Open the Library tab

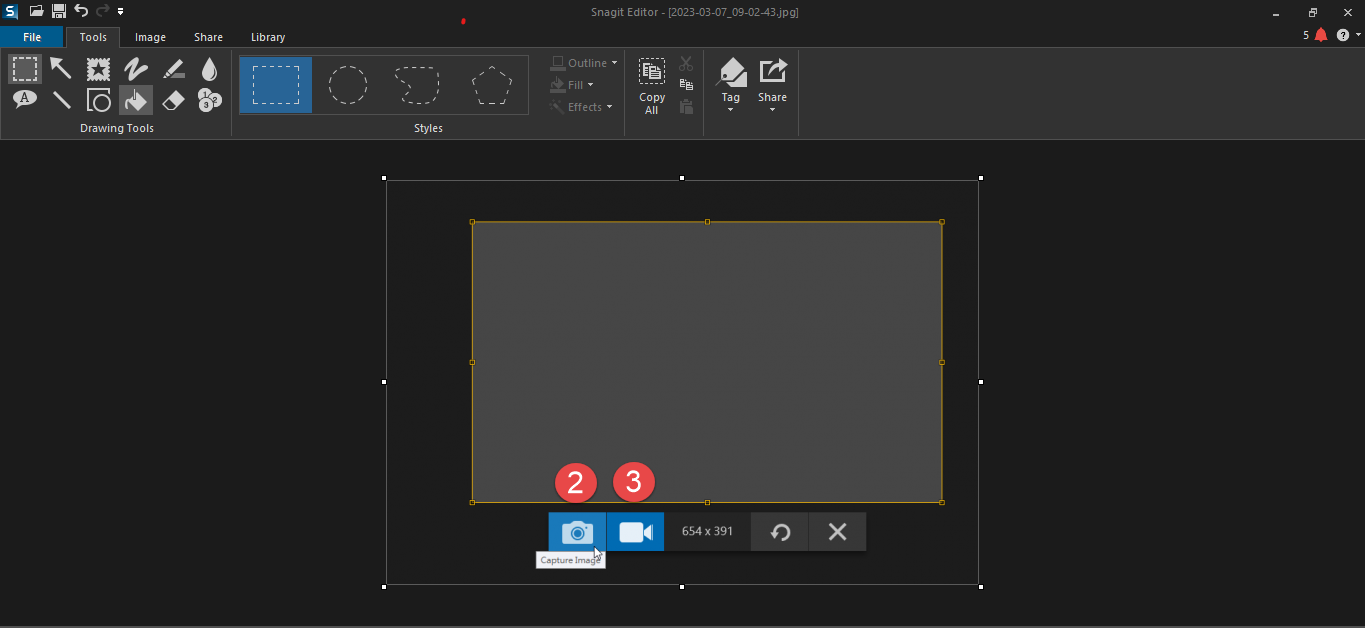pos(268,37)
